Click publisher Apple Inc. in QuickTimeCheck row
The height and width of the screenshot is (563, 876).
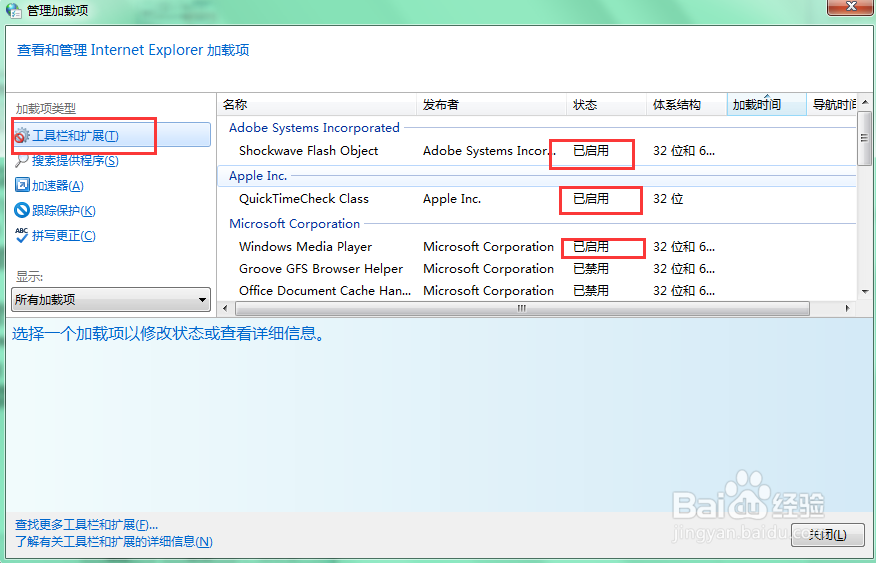pyautogui.click(x=452, y=199)
